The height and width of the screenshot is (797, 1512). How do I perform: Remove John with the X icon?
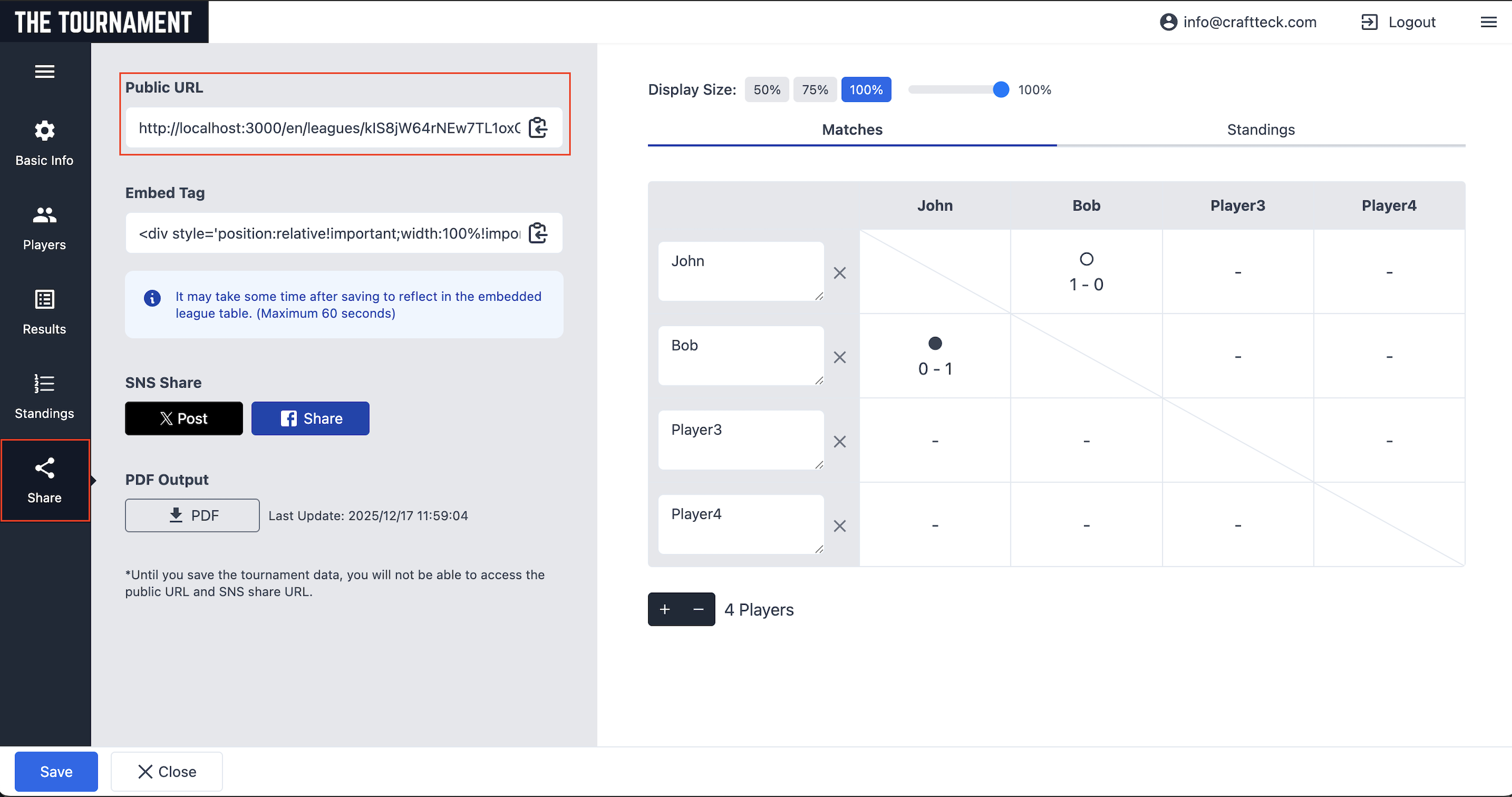(x=839, y=273)
